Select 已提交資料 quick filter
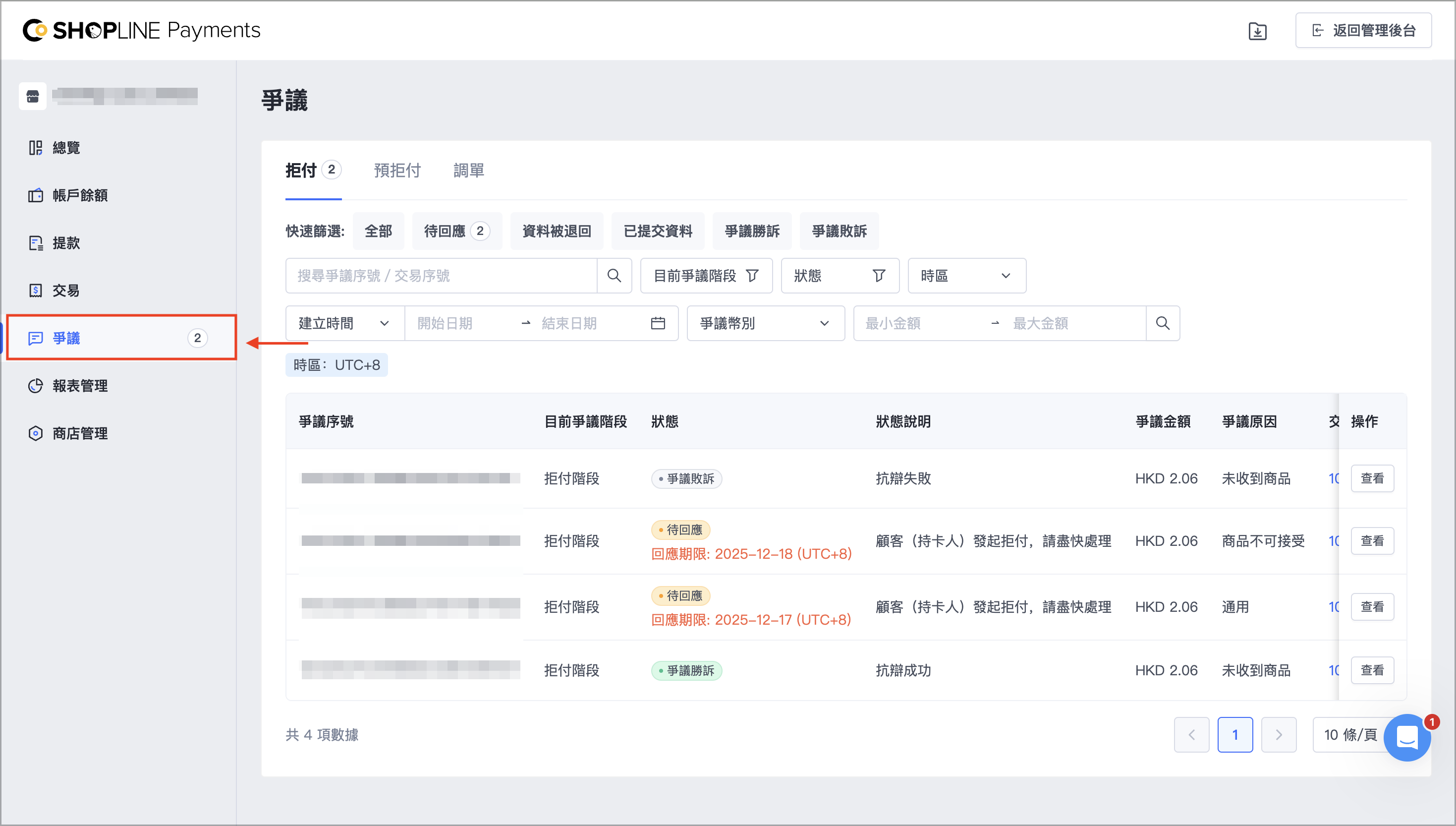Viewport: 1456px width, 826px height. click(x=658, y=231)
